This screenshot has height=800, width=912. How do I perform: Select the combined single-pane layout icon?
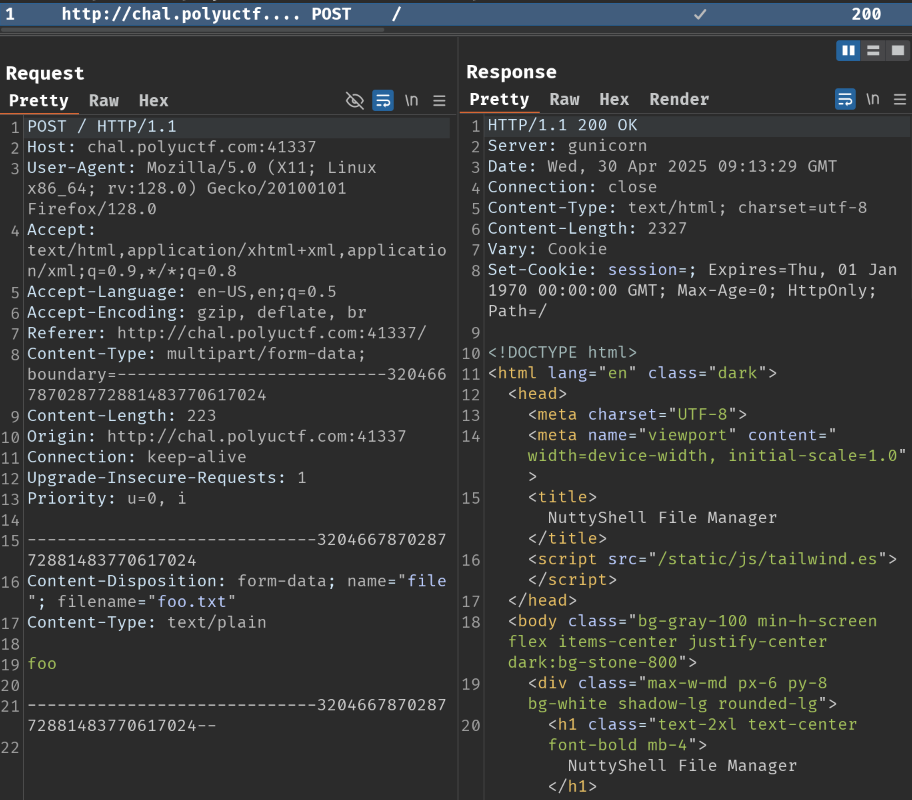[x=897, y=51]
